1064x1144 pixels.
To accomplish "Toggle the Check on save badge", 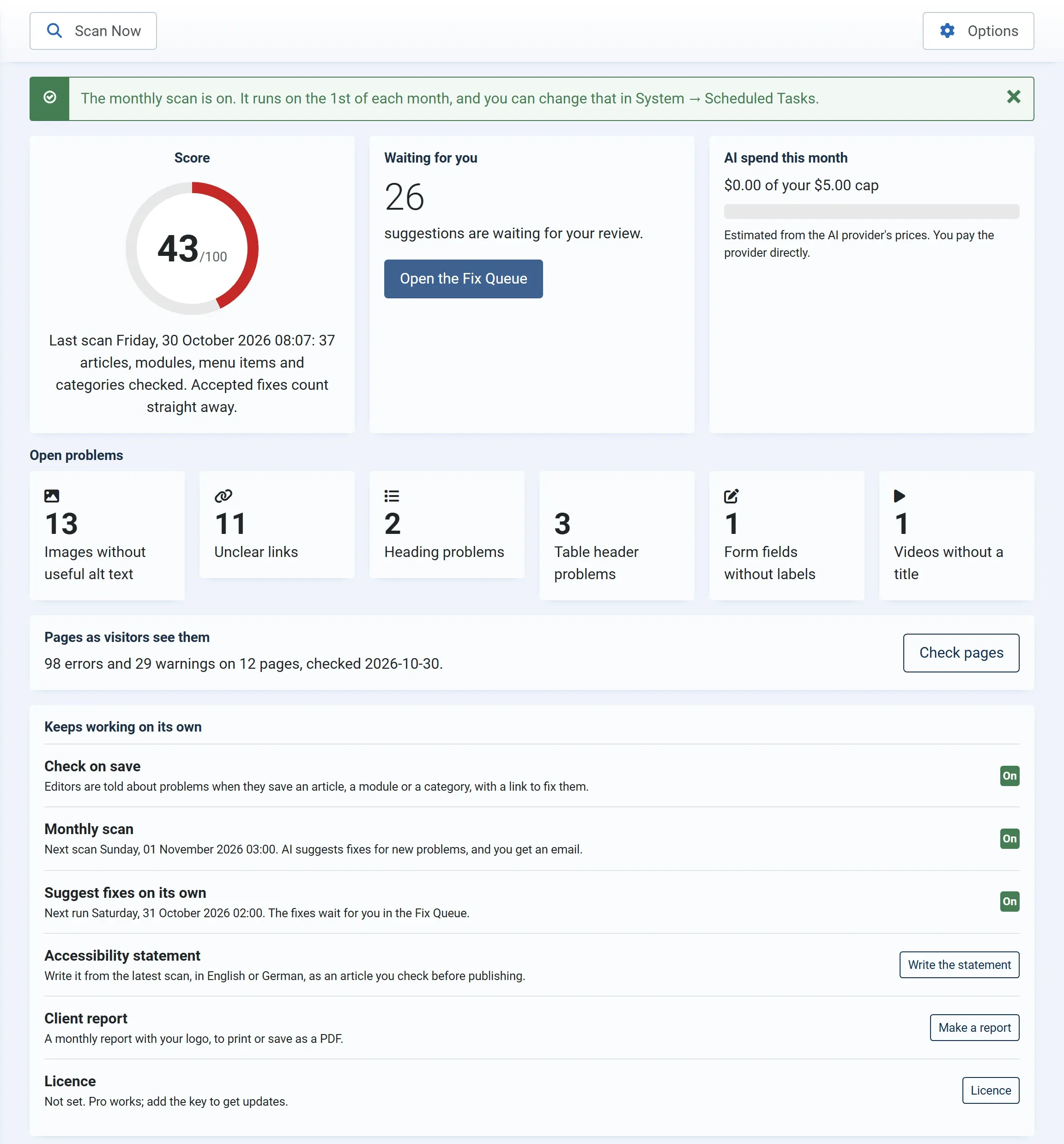I will click(x=1010, y=776).
